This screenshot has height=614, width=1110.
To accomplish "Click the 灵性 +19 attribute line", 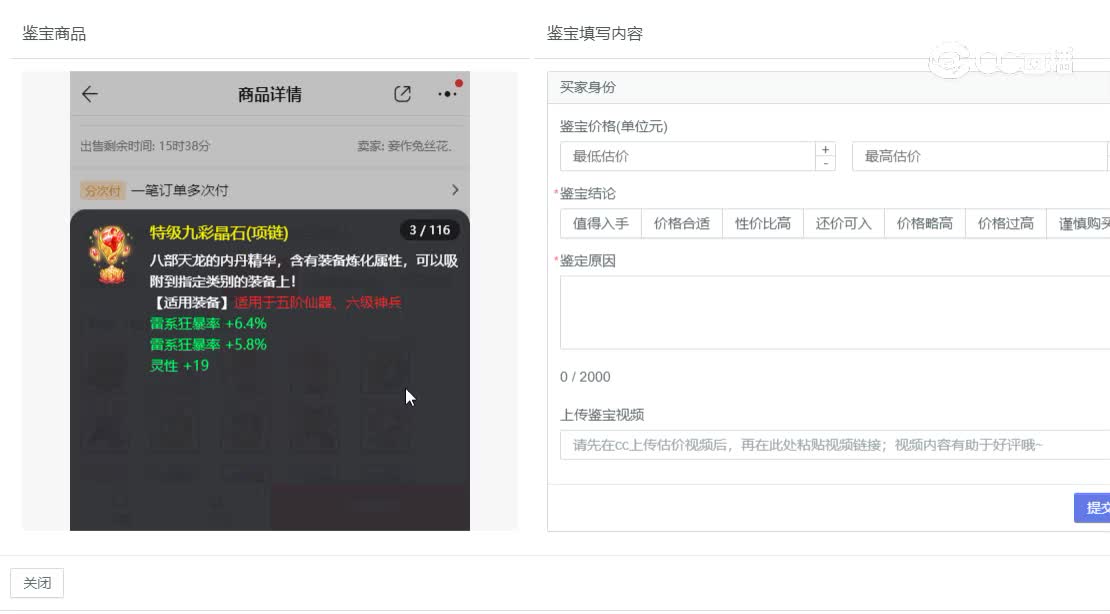I will [x=179, y=366].
